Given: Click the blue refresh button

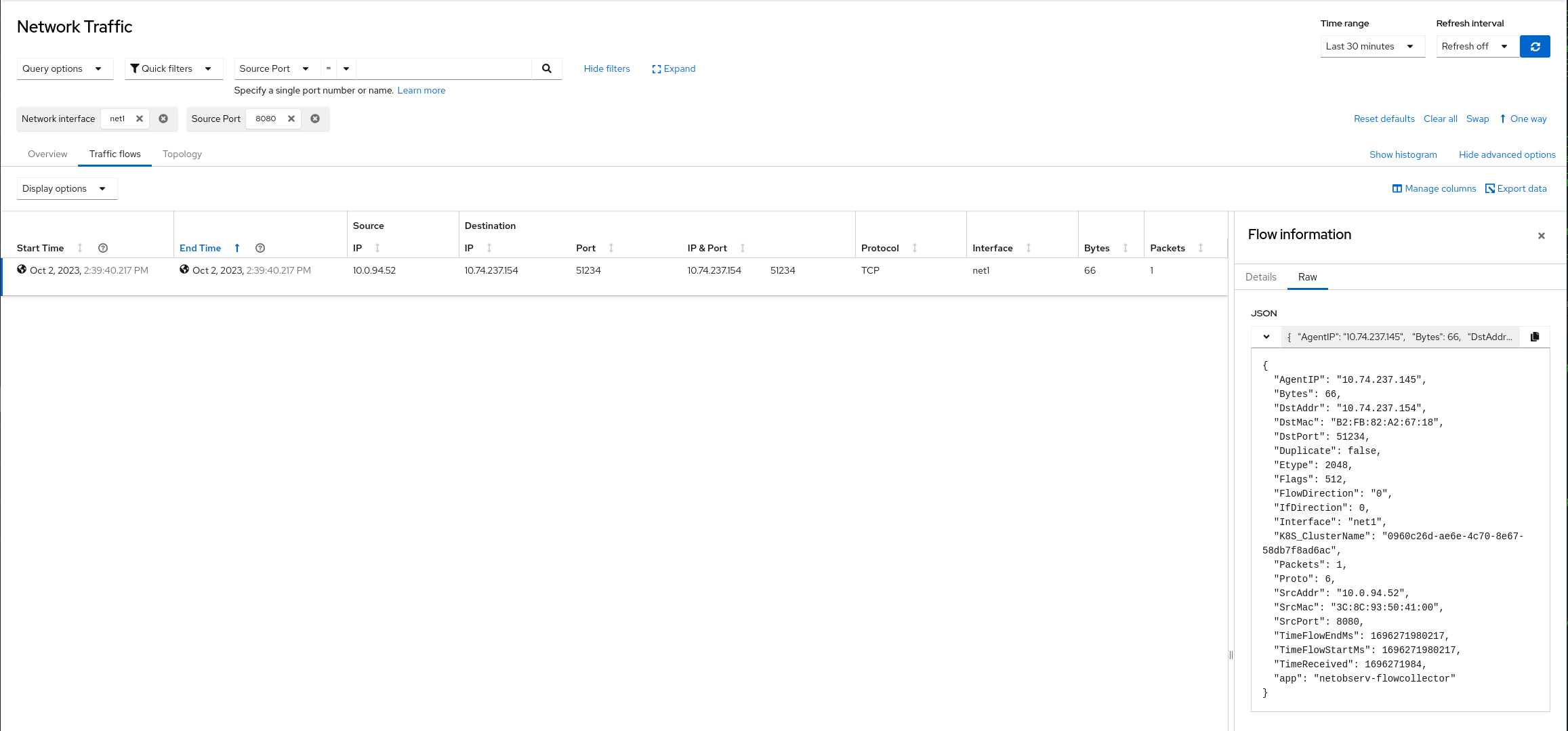Looking at the screenshot, I should click(1535, 47).
